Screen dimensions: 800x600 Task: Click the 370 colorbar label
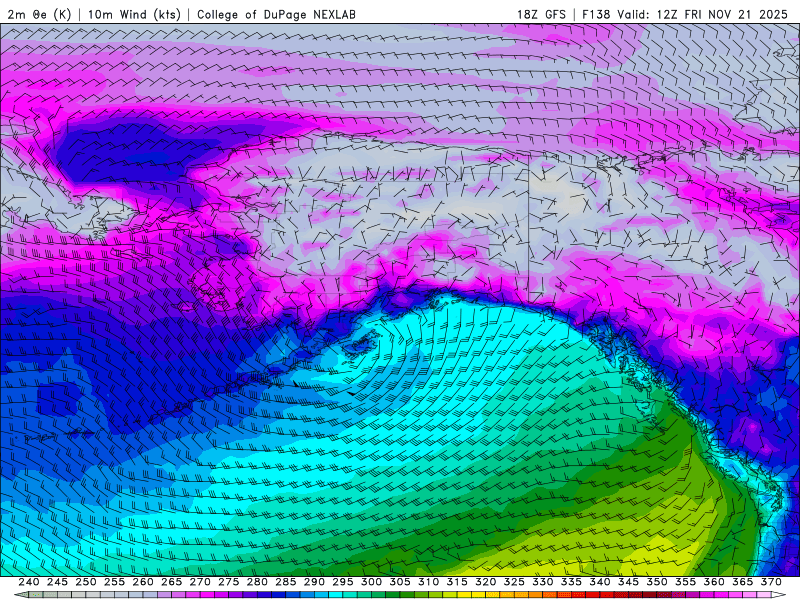coord(771,582)
